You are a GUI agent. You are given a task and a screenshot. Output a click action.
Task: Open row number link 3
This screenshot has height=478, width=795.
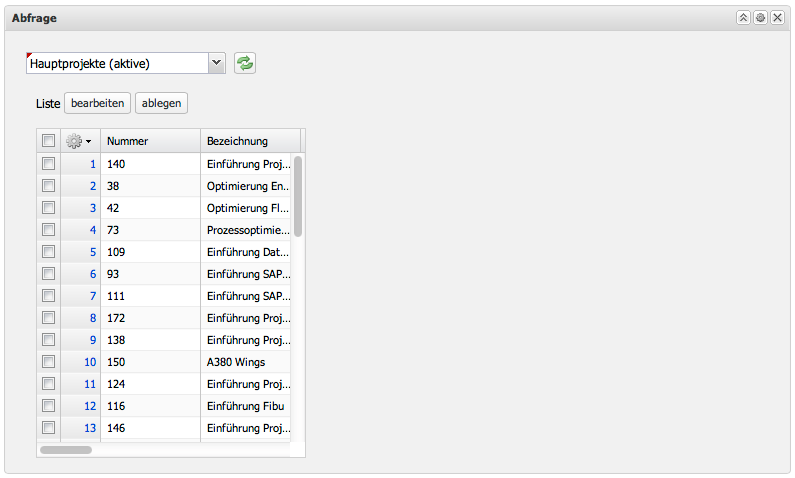pos(93,208)
